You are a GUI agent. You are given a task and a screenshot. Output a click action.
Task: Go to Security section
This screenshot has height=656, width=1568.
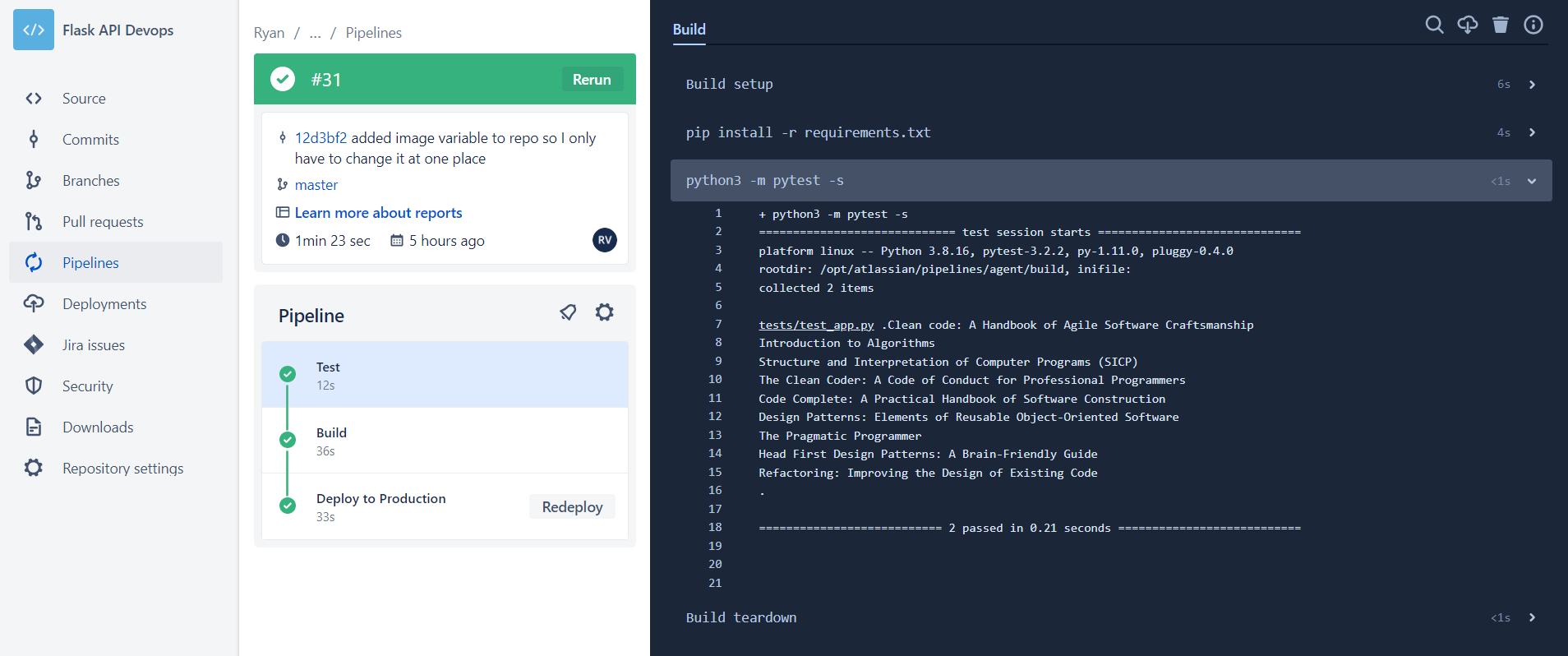87,386
